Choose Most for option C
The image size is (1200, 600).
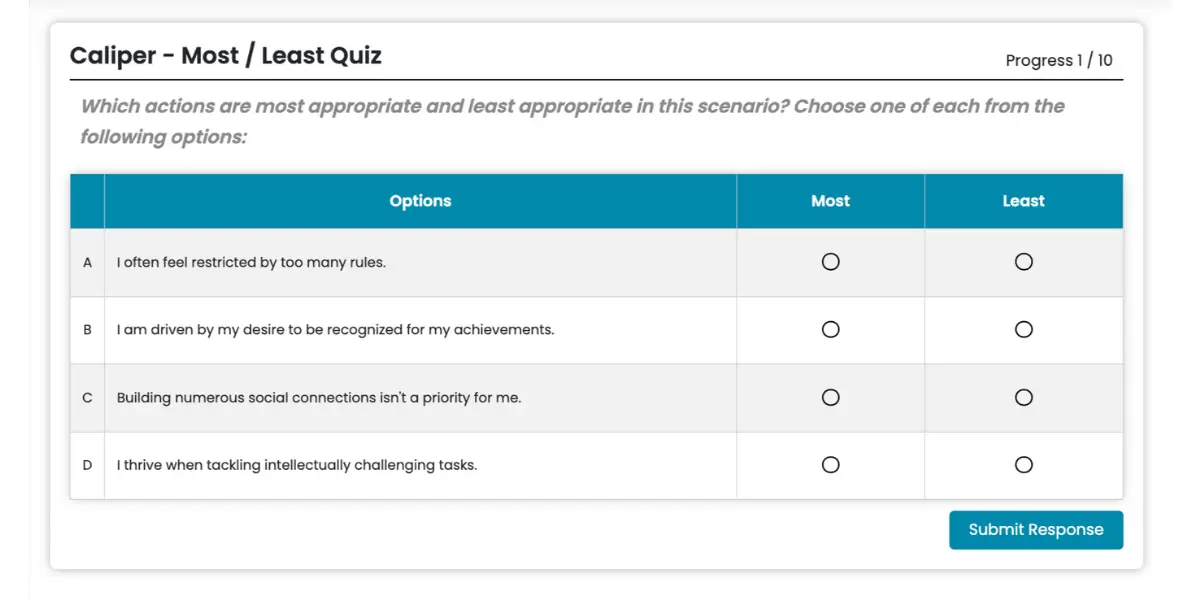(830, 397)
